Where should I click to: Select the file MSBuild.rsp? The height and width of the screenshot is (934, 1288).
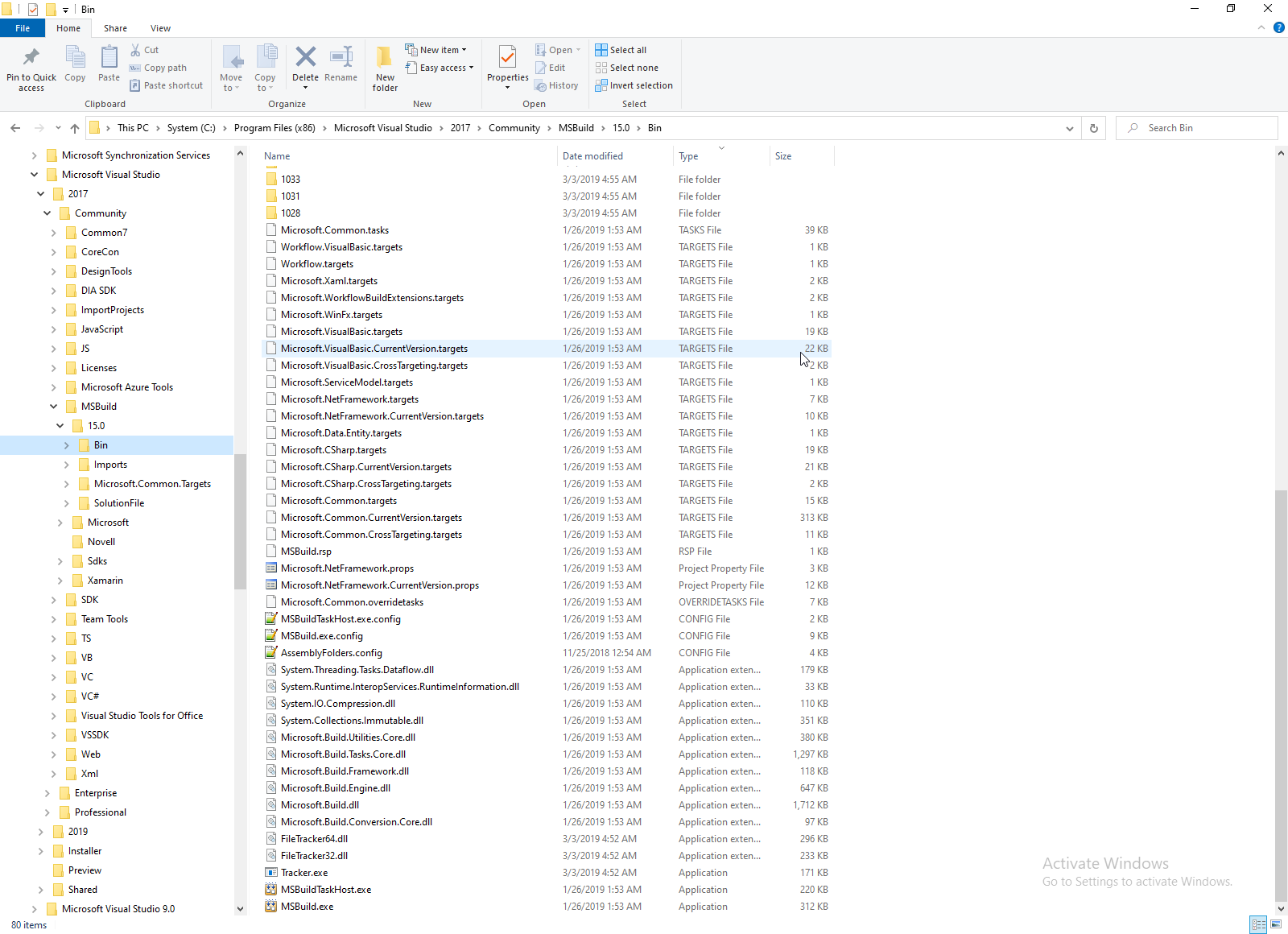tap(306, 552)
